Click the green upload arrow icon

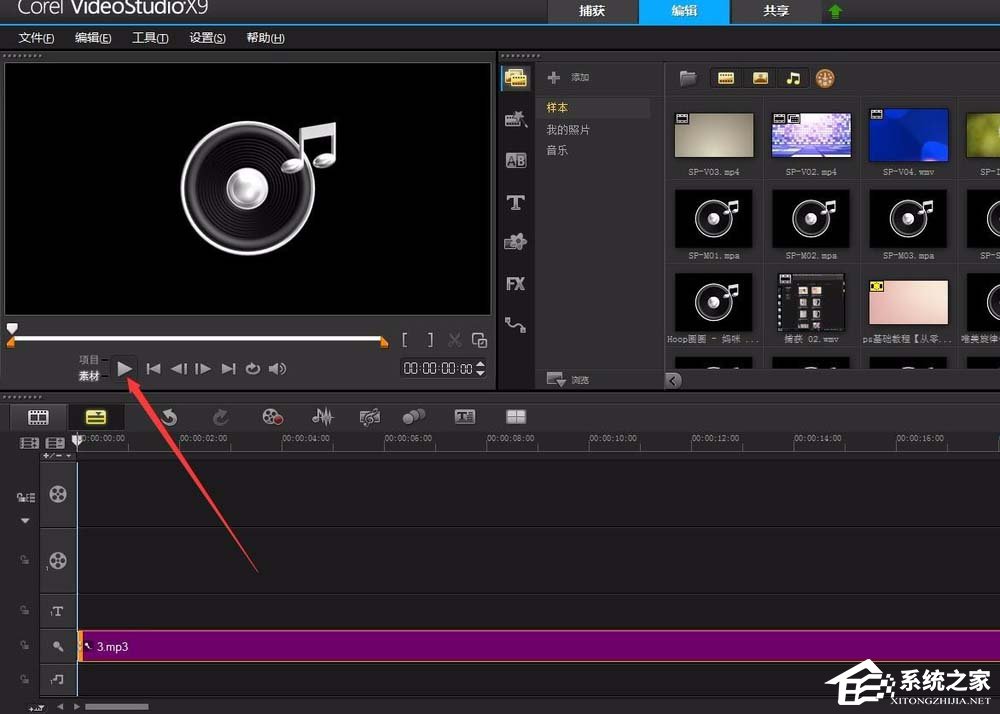click(835, 11)
